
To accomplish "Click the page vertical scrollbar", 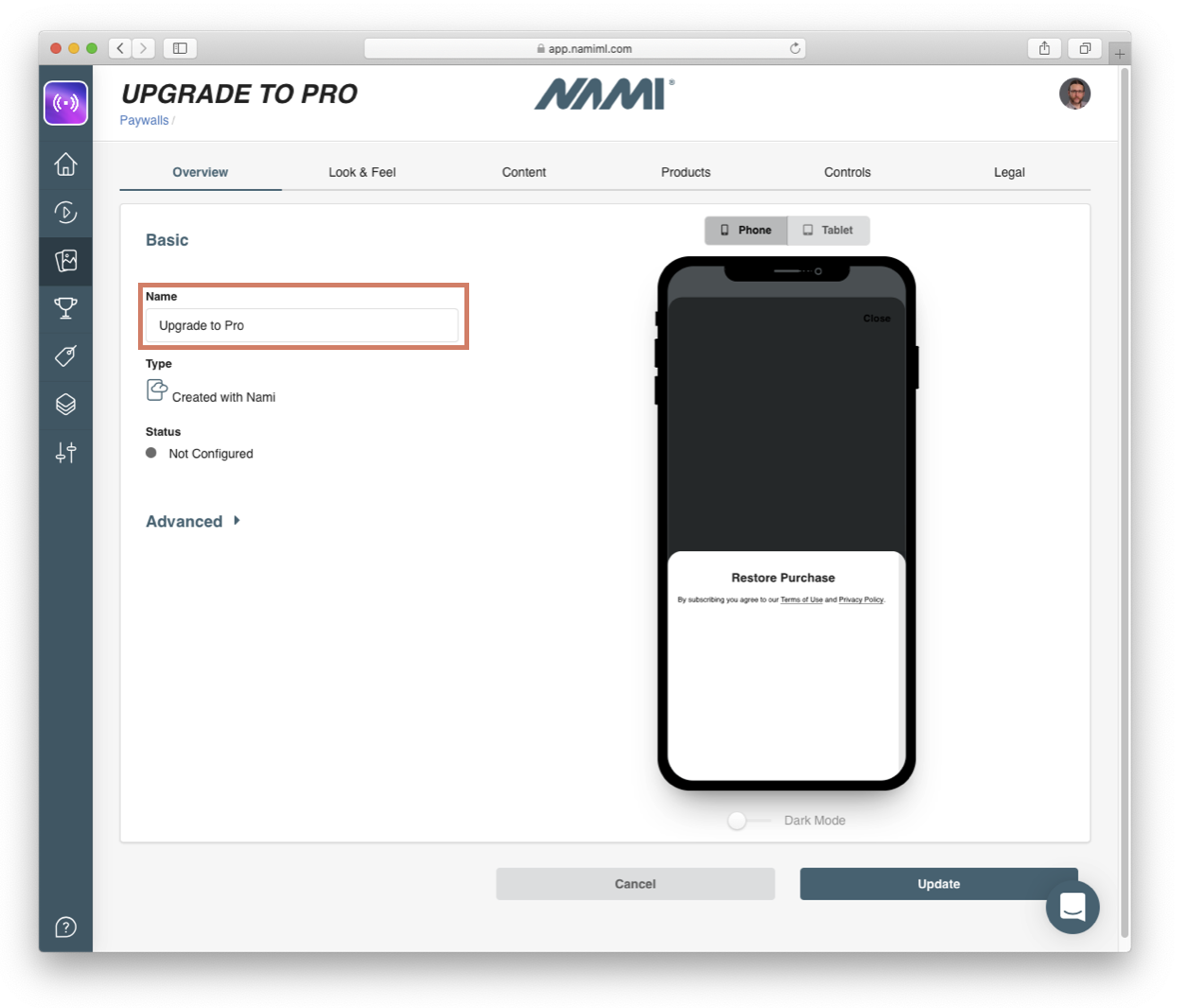I will 1125,501.
